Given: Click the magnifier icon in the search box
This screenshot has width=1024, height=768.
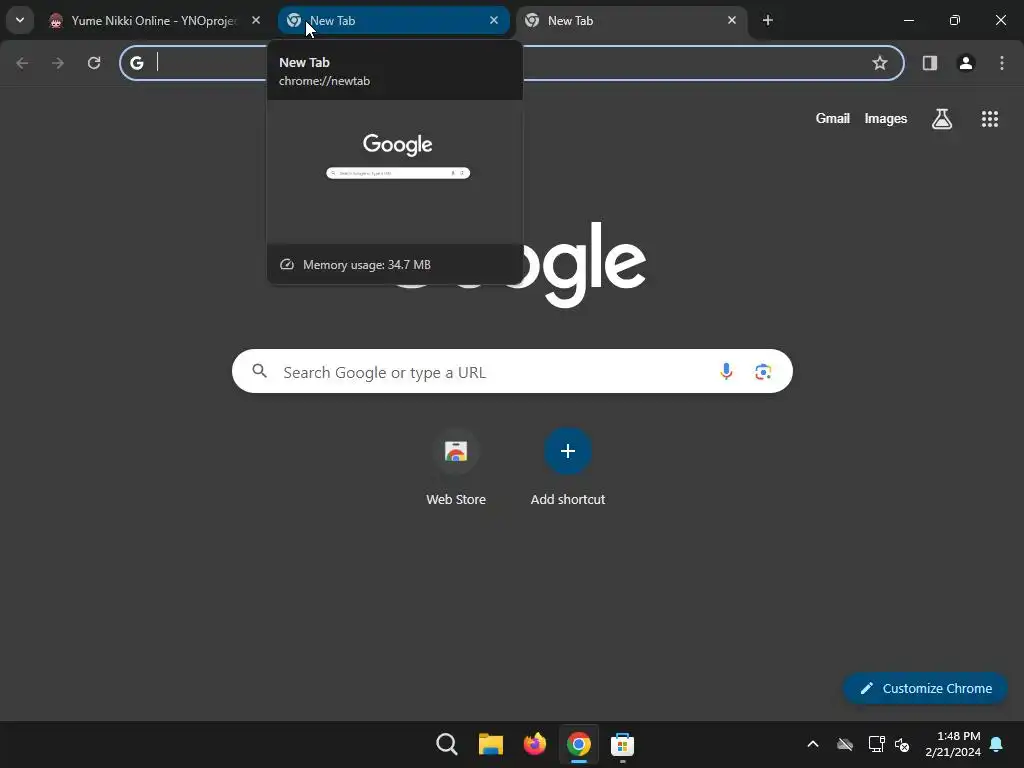Looking at the screenshot, I should 259,371.
